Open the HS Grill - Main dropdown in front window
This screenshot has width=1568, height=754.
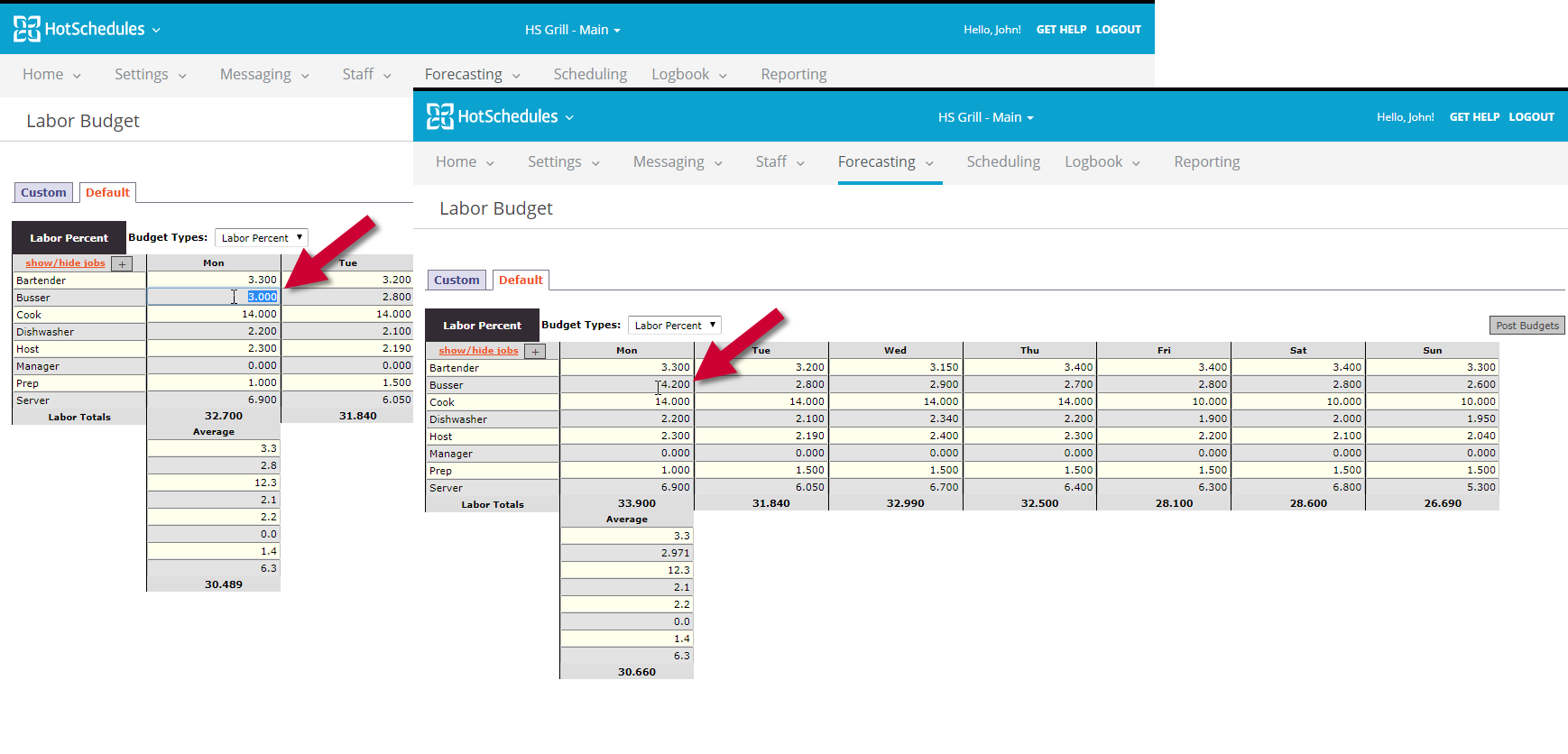point(986,117)
